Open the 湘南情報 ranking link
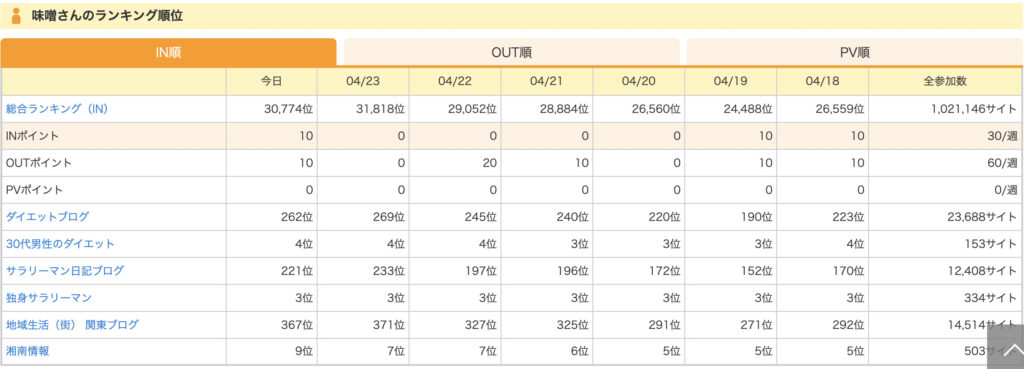 [x=27, y=351]
